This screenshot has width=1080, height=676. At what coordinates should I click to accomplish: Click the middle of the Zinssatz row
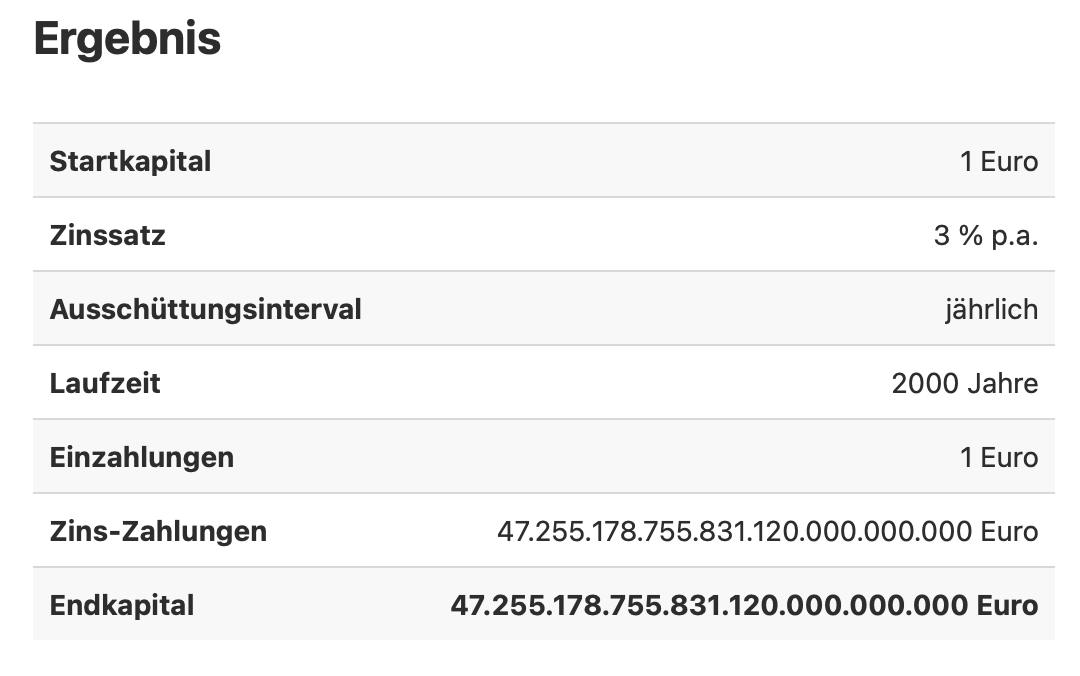tap(544, 234)
